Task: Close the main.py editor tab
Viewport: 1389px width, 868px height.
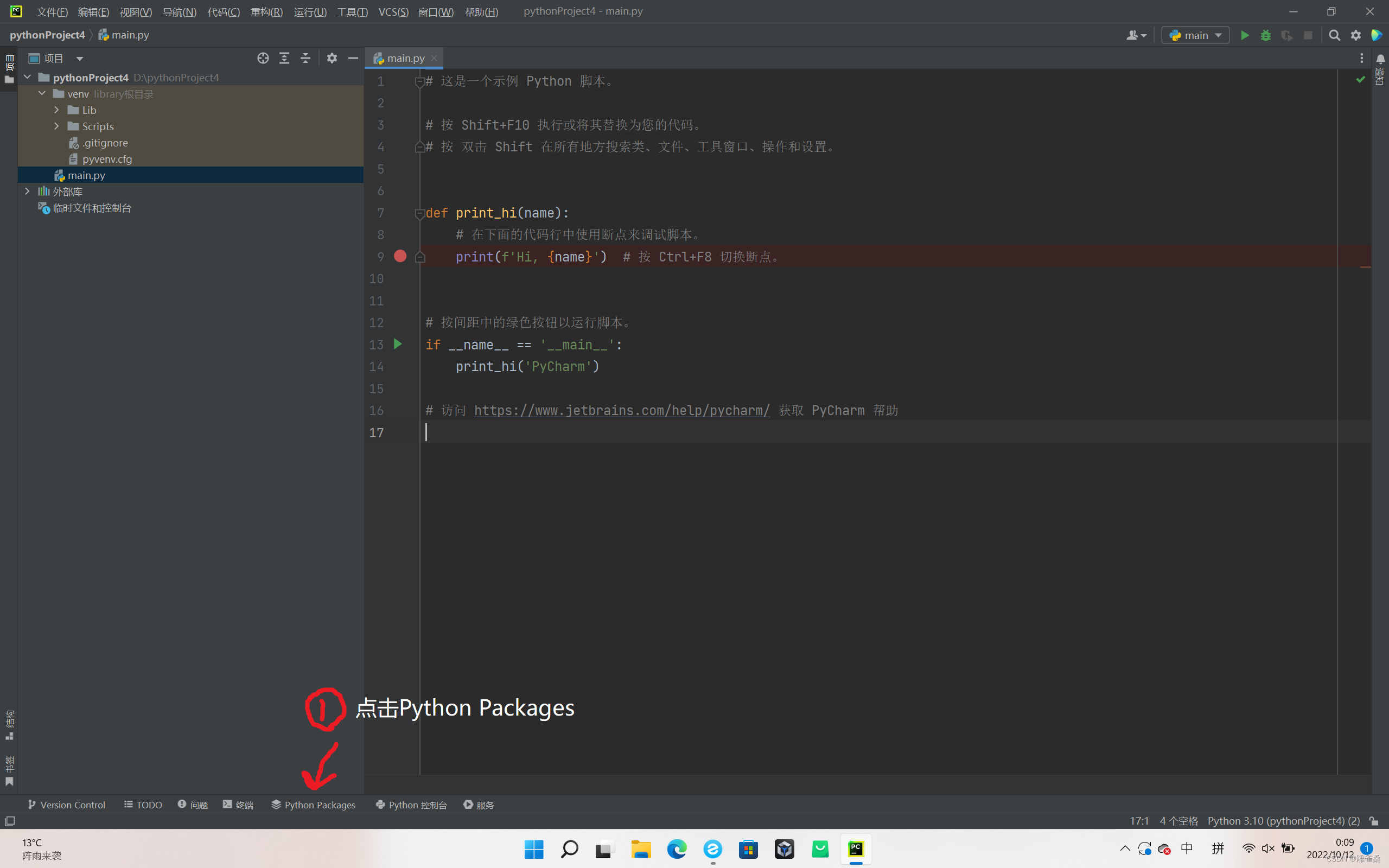Action: (x=435, y=58)
